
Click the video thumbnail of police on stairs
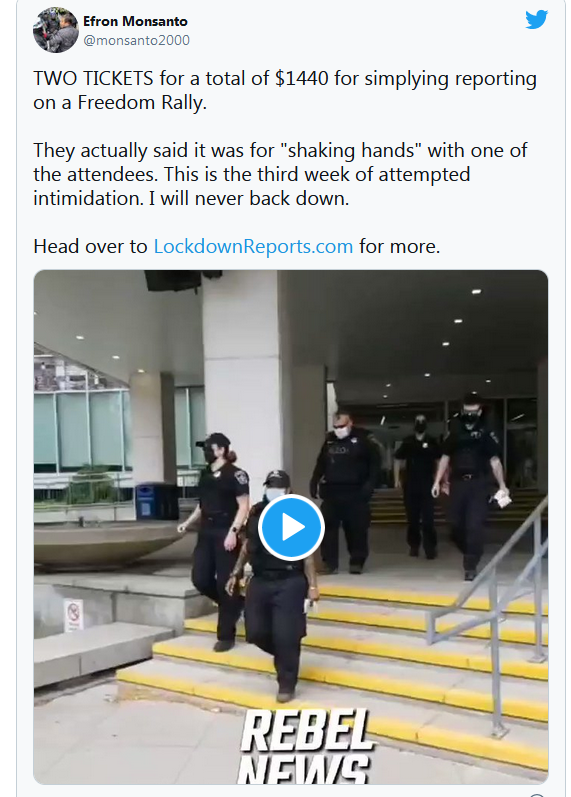pyautogui.click(x=291, y=527)
